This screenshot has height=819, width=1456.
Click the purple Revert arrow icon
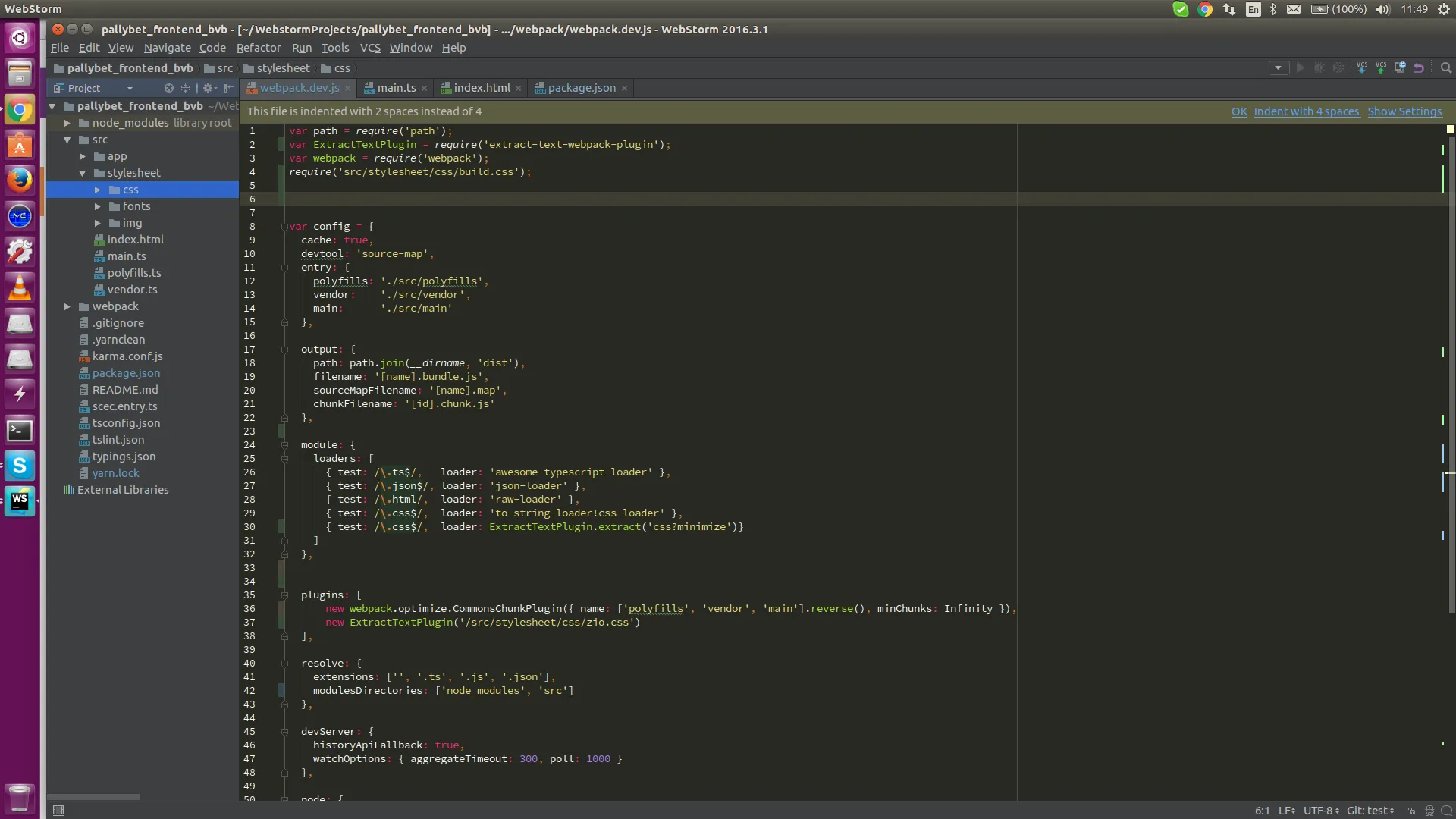[x=1419, y=68]
